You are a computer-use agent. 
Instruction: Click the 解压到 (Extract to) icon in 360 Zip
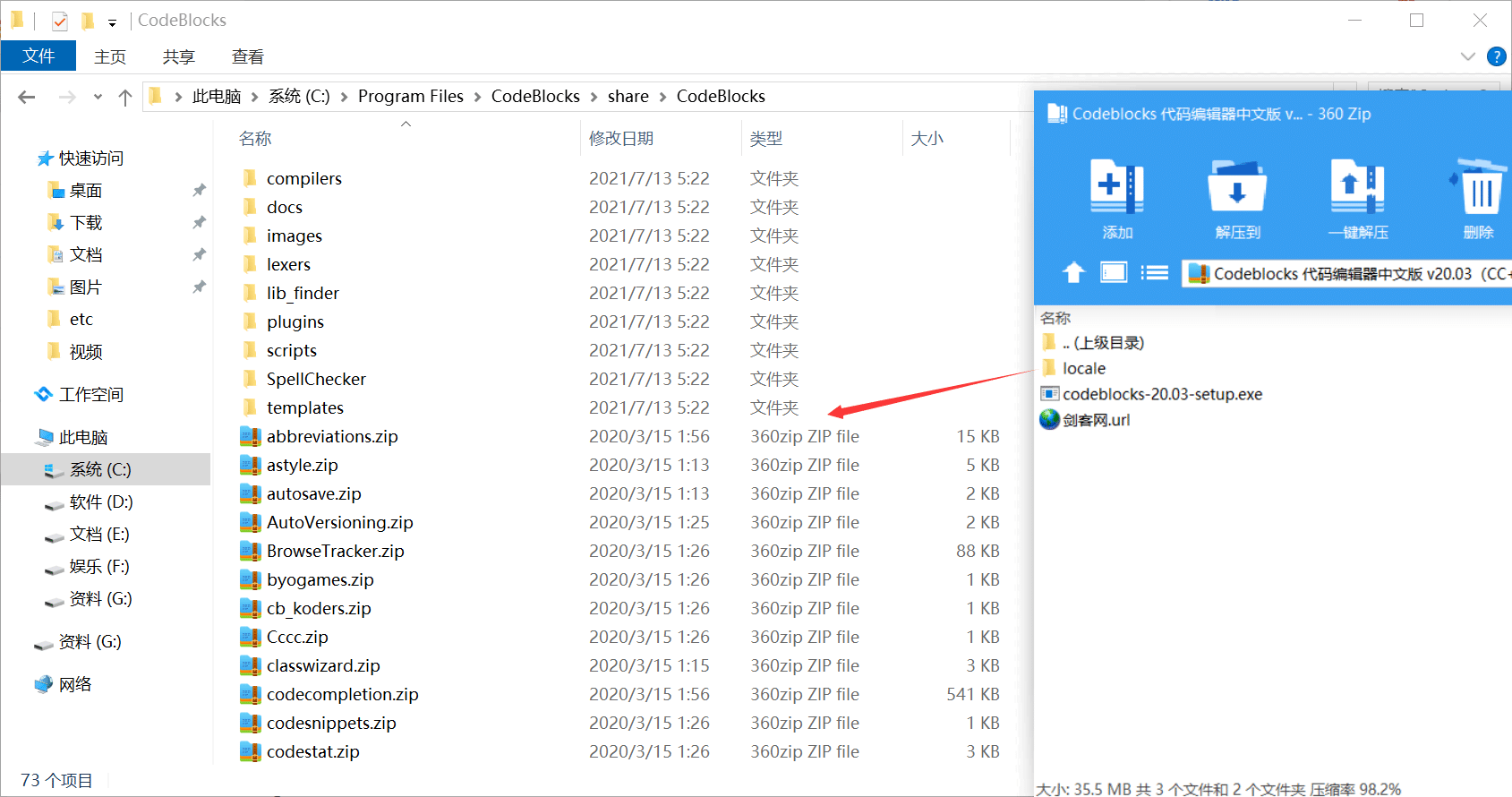[1237, 186]
